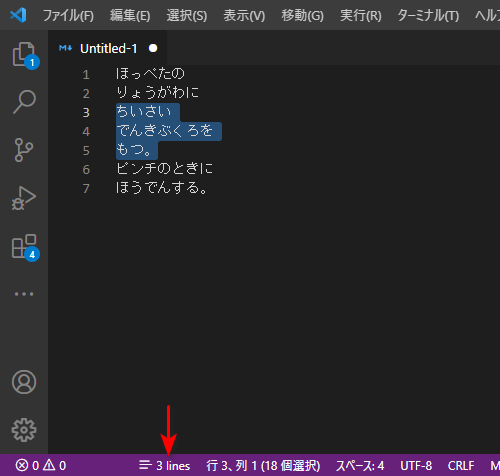Open the 実行(R) menu
This screenshot has width=500, height=476.
pyautogui.click(x=361, y=15)
